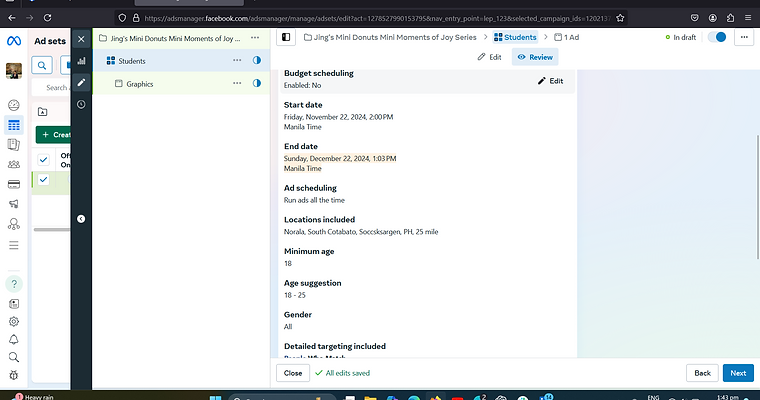Screen dimensions: 760x400
Task: Open the news feed icon below Help
Action: pos(14,304)
